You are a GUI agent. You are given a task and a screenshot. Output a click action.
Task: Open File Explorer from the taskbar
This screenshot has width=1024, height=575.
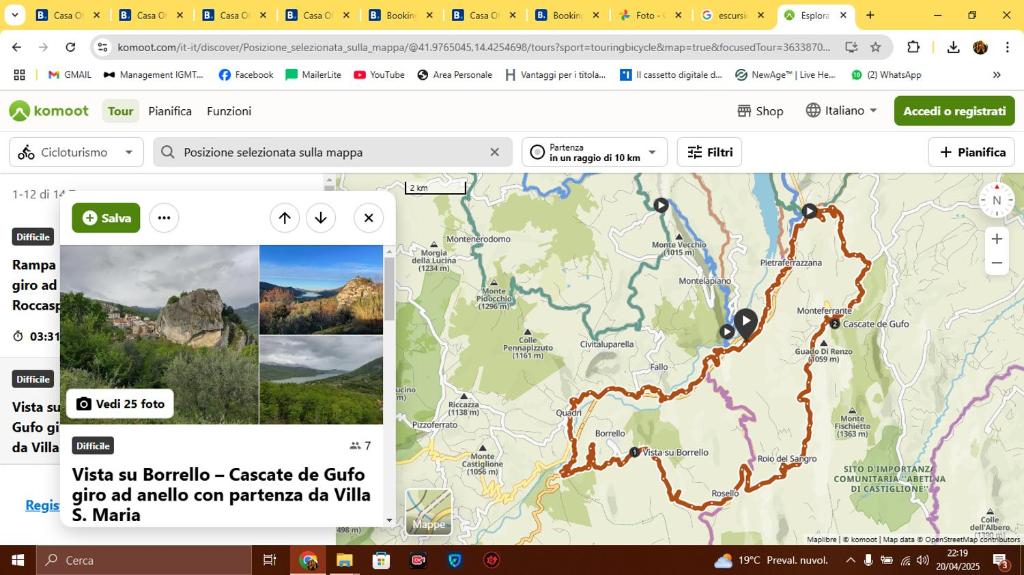[344, 560]
